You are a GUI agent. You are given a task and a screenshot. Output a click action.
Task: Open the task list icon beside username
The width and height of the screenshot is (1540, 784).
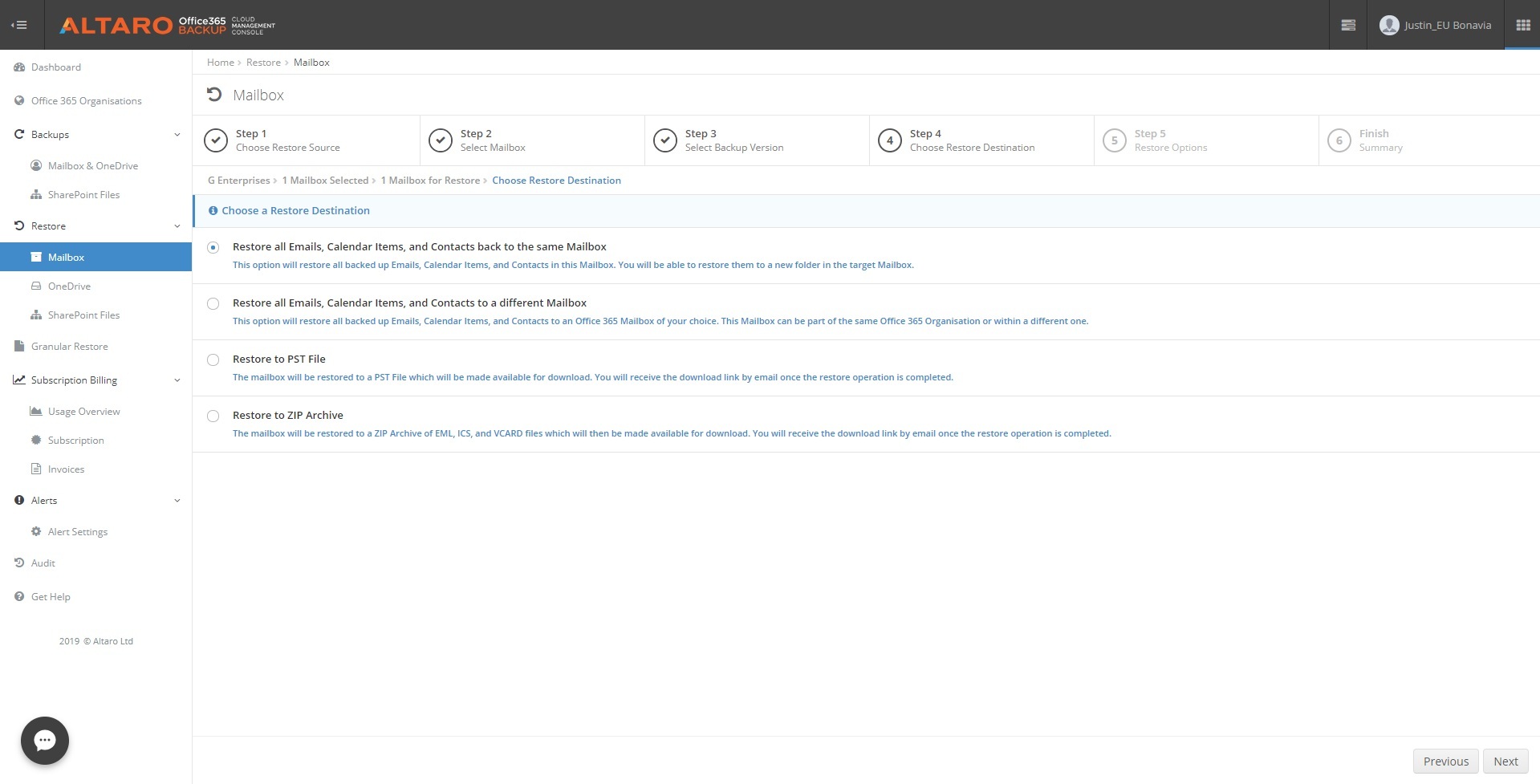[x=1348, y=25]
